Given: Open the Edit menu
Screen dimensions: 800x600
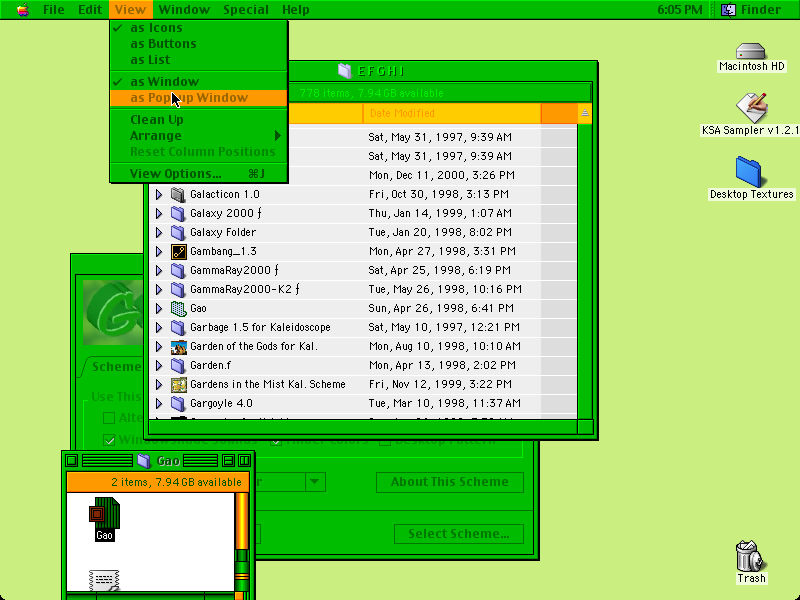Looking at the screenshot, I should click(90, 10).
